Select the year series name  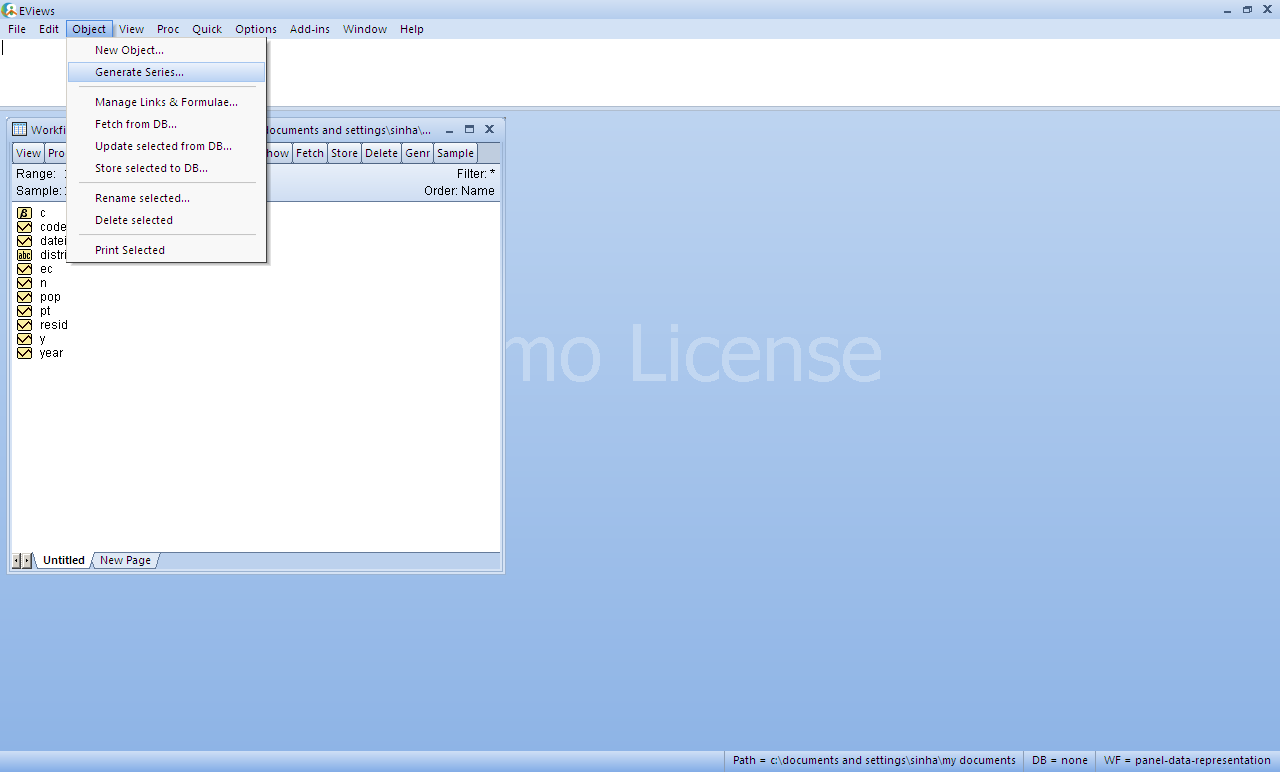point(51,353)
